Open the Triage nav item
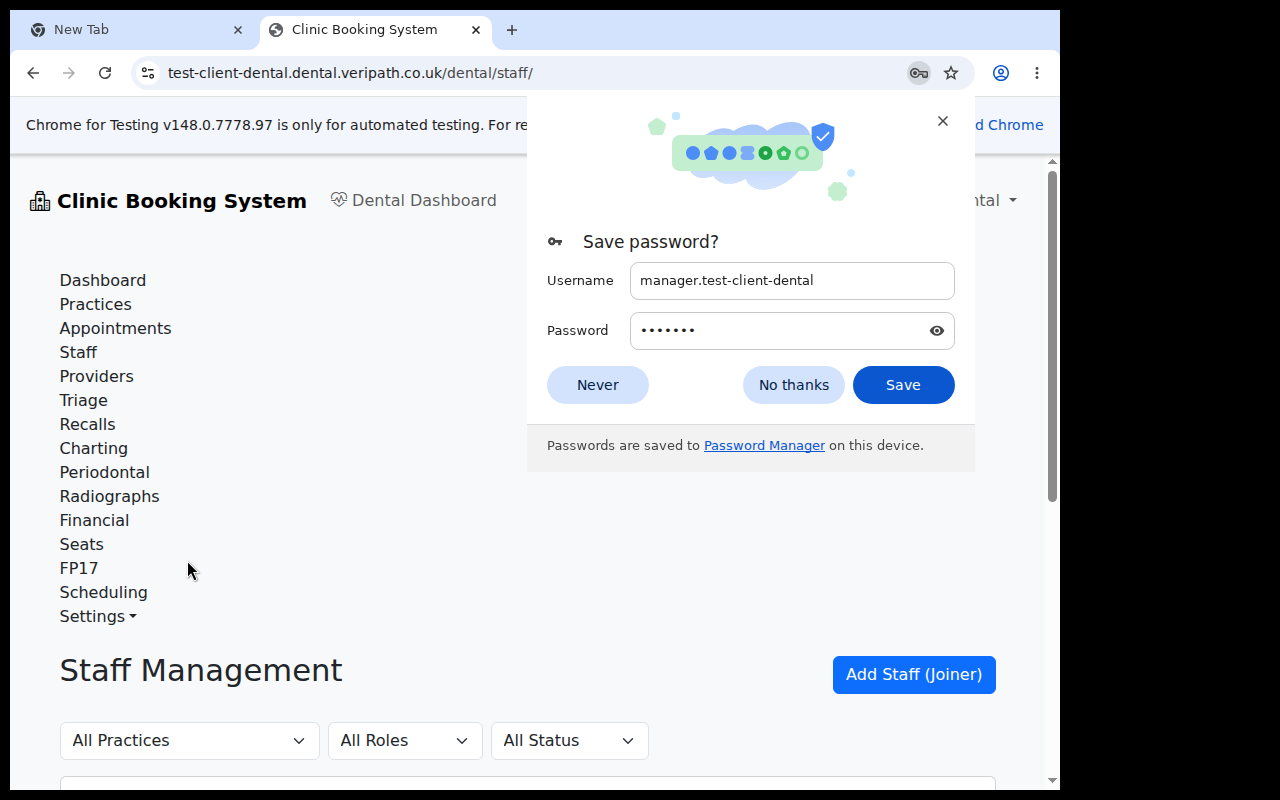Viewport: 1280px width, 800px height. click(x=84, y=400)
